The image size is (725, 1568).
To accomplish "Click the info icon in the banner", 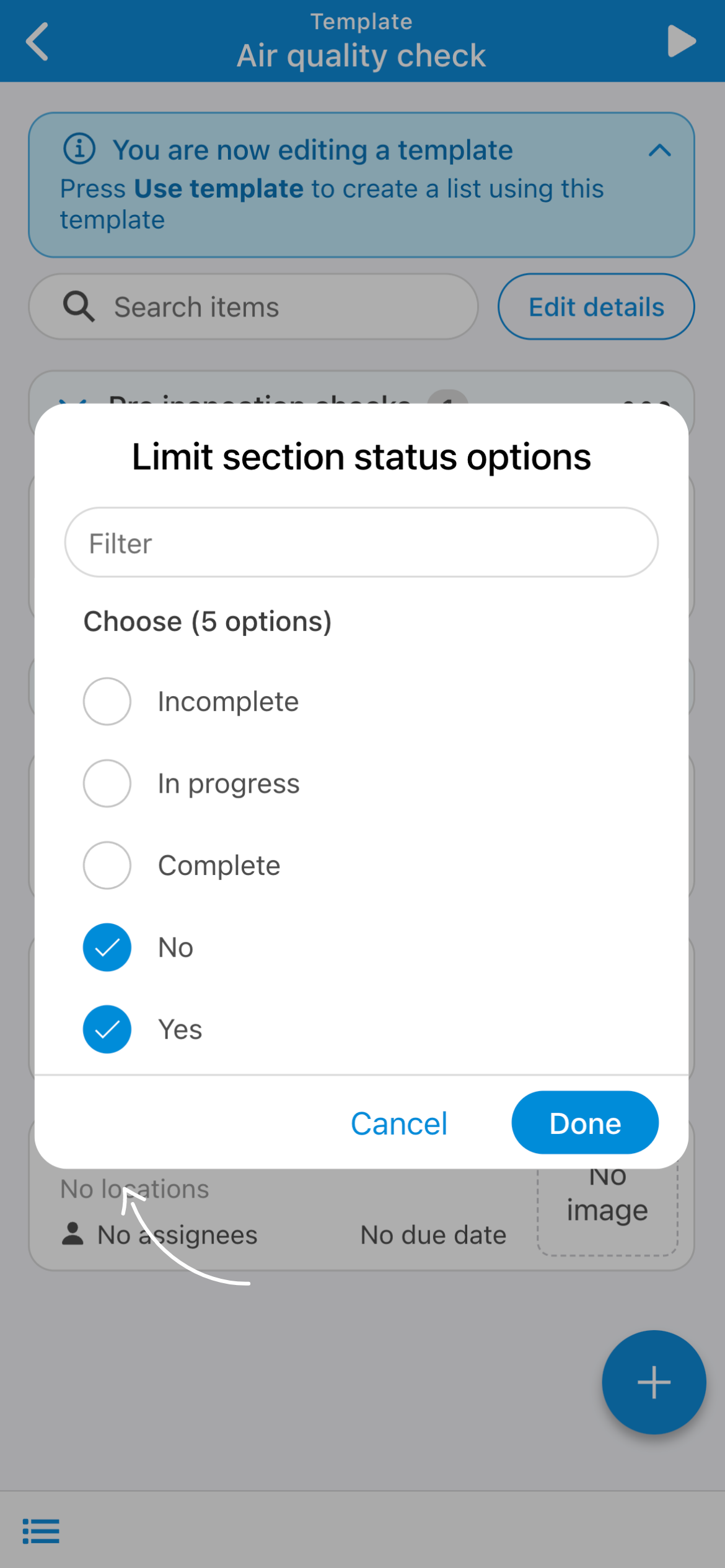I will [x=79, y=149].
